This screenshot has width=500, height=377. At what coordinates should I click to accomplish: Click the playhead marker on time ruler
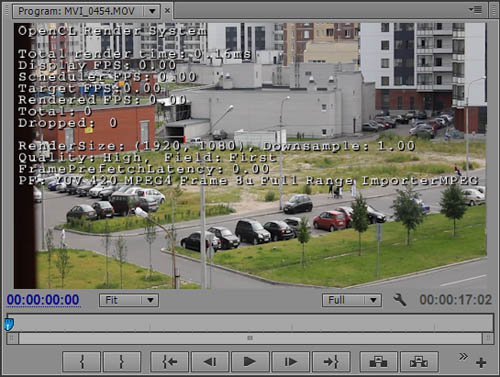(x=9, y=324)
